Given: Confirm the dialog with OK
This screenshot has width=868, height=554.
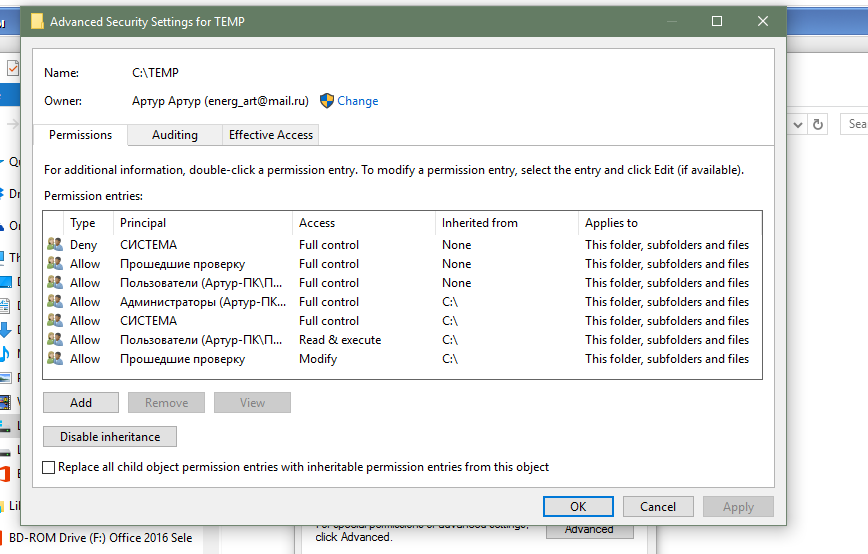Looking at the screenshot, I should [x=578, y=507].
